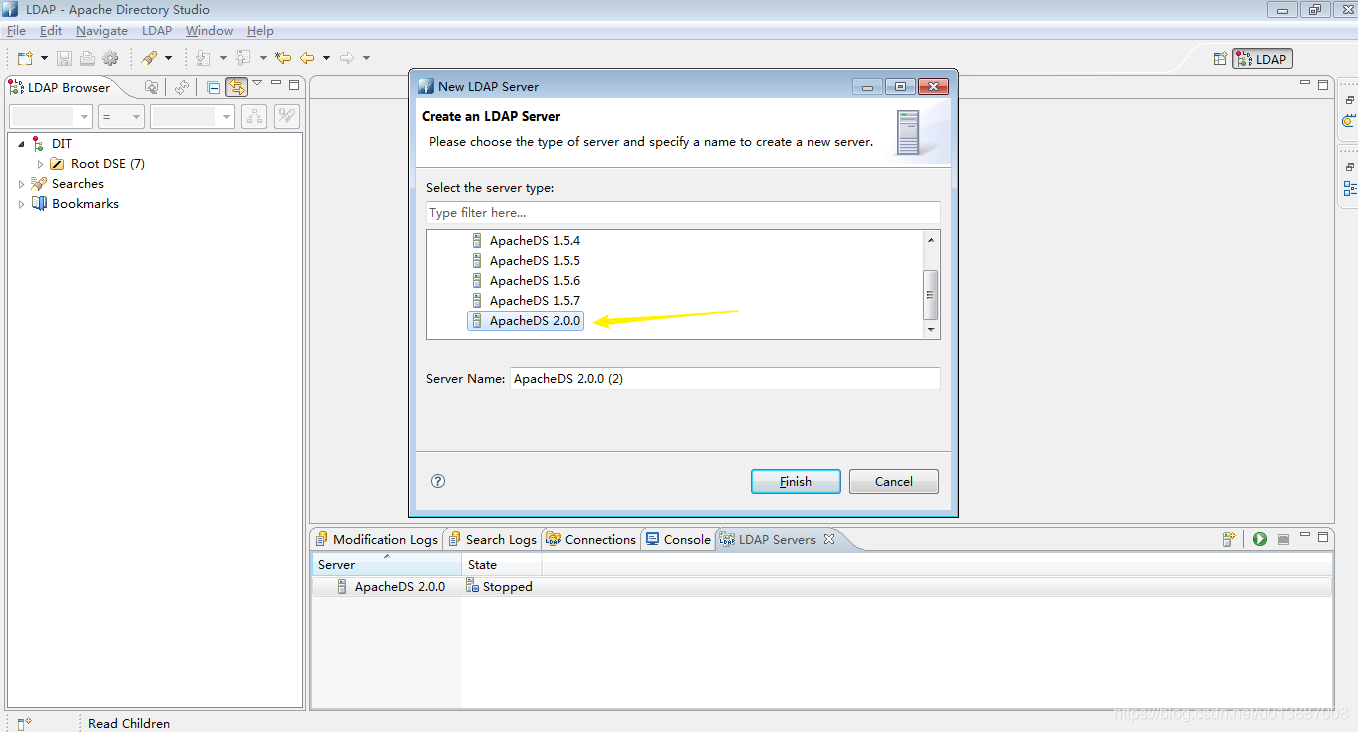The width and height of the screenshot is (1358, 732).
Task: Click the Back navigation arrow
Action: click(x=307, y=58)
